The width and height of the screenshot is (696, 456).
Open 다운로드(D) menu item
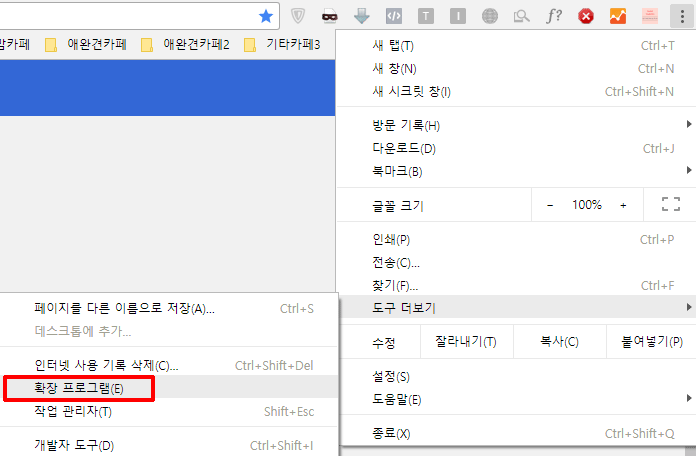pos(516,149)
